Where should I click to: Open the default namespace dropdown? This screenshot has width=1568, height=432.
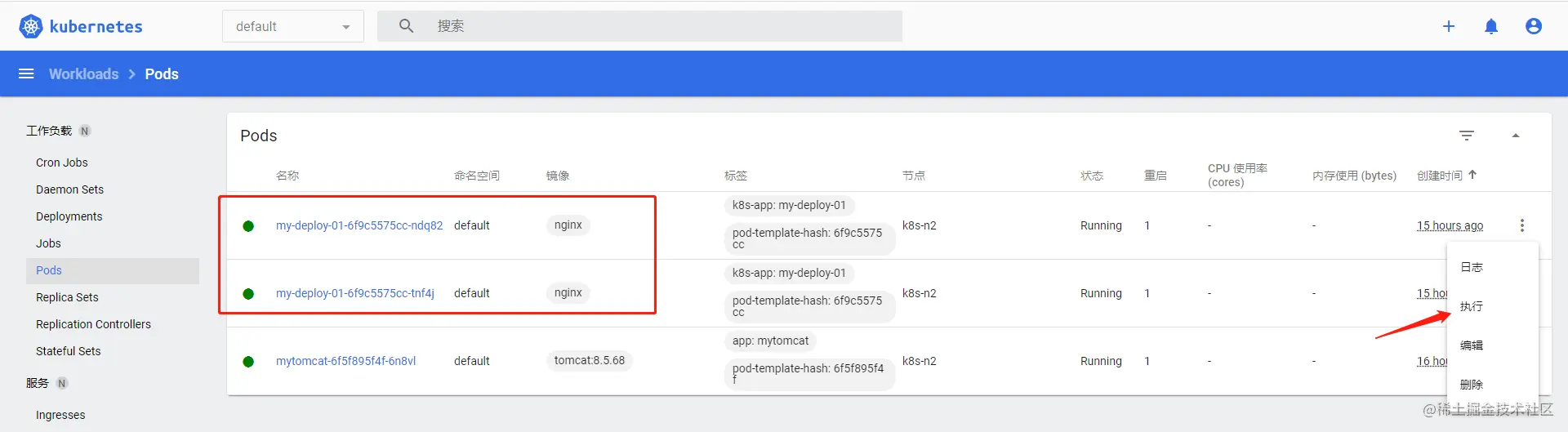tap(293, 26)
